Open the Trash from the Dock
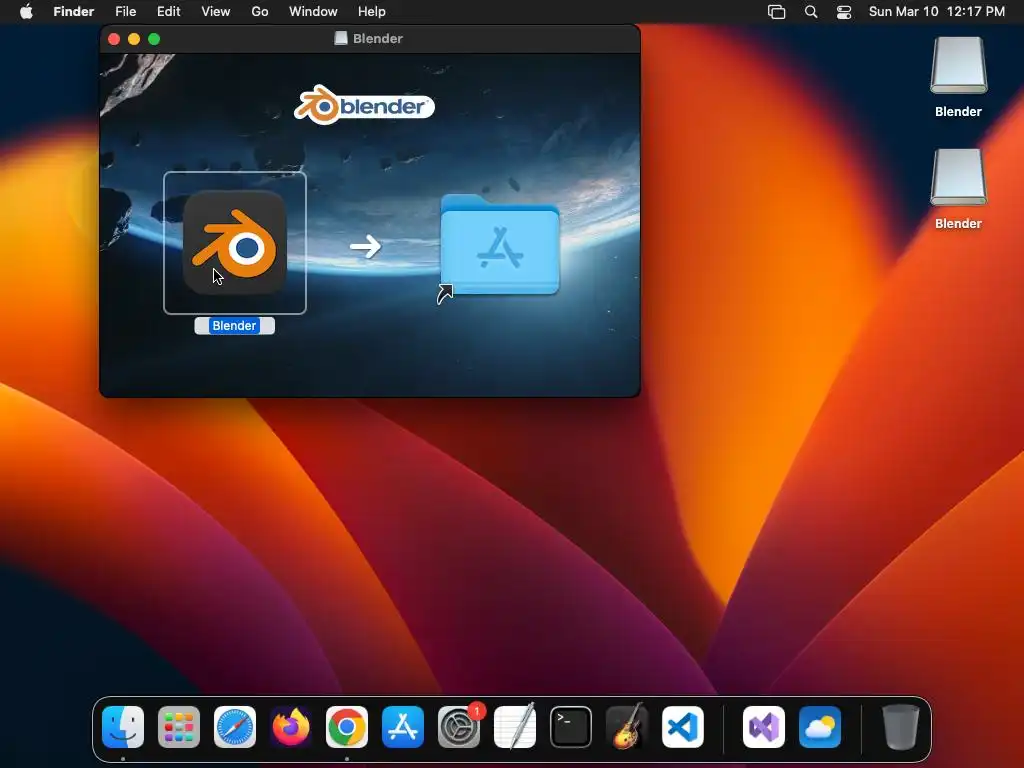Image resolution: width=1024 pixels, height=768 pixels. (x=901, y=727)
